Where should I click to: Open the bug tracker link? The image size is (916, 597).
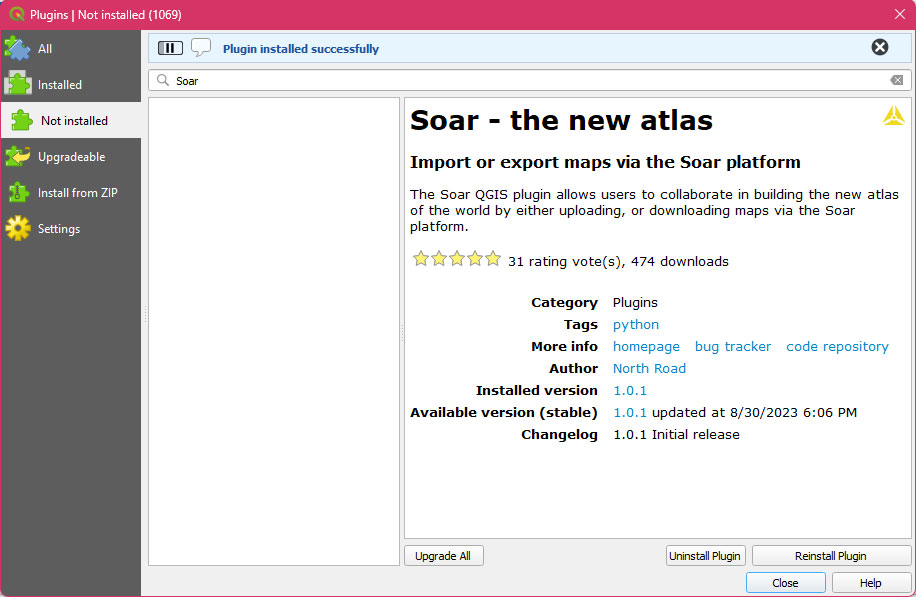coord(733,347)
